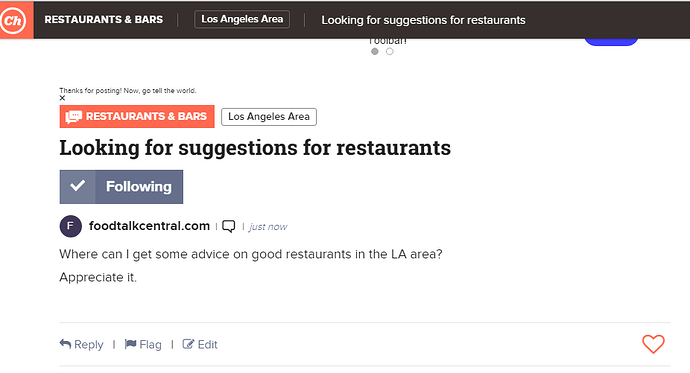The image size is (690, 373).
Task: Like the post with heart icon
Action: (653, 344)
